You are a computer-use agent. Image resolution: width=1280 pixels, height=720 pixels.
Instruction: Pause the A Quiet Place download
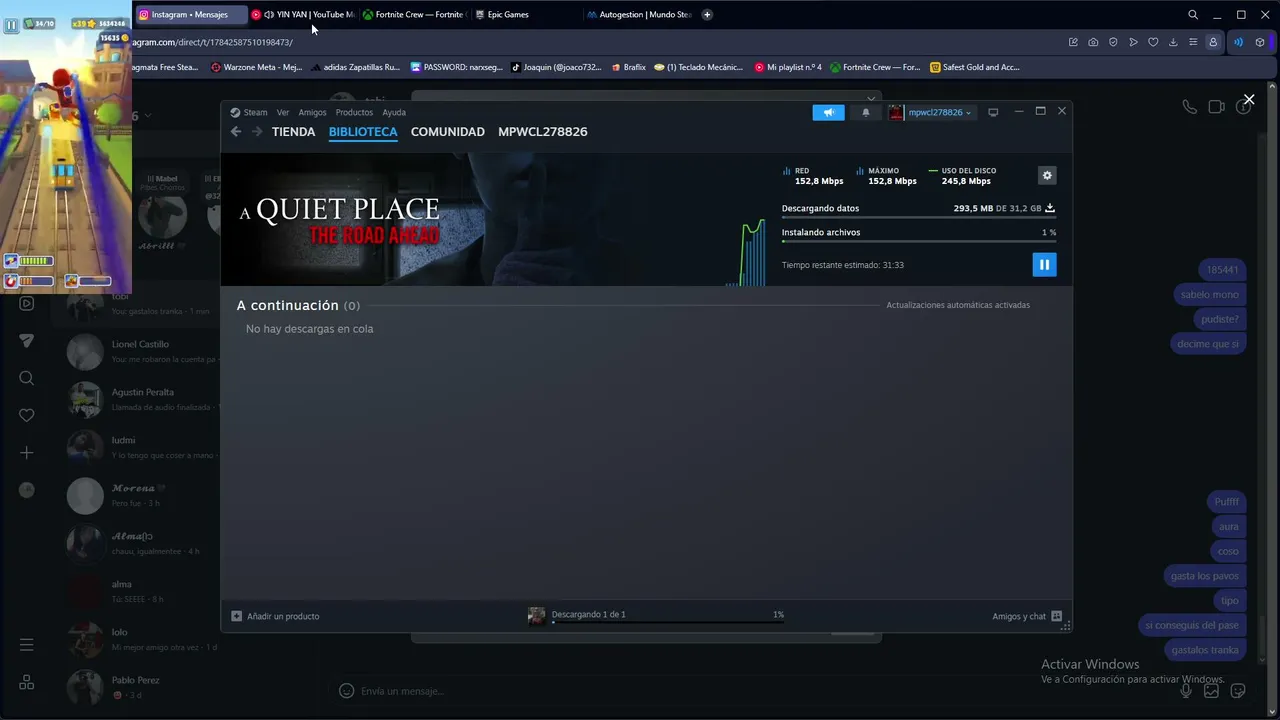(x=1044, y=264)
